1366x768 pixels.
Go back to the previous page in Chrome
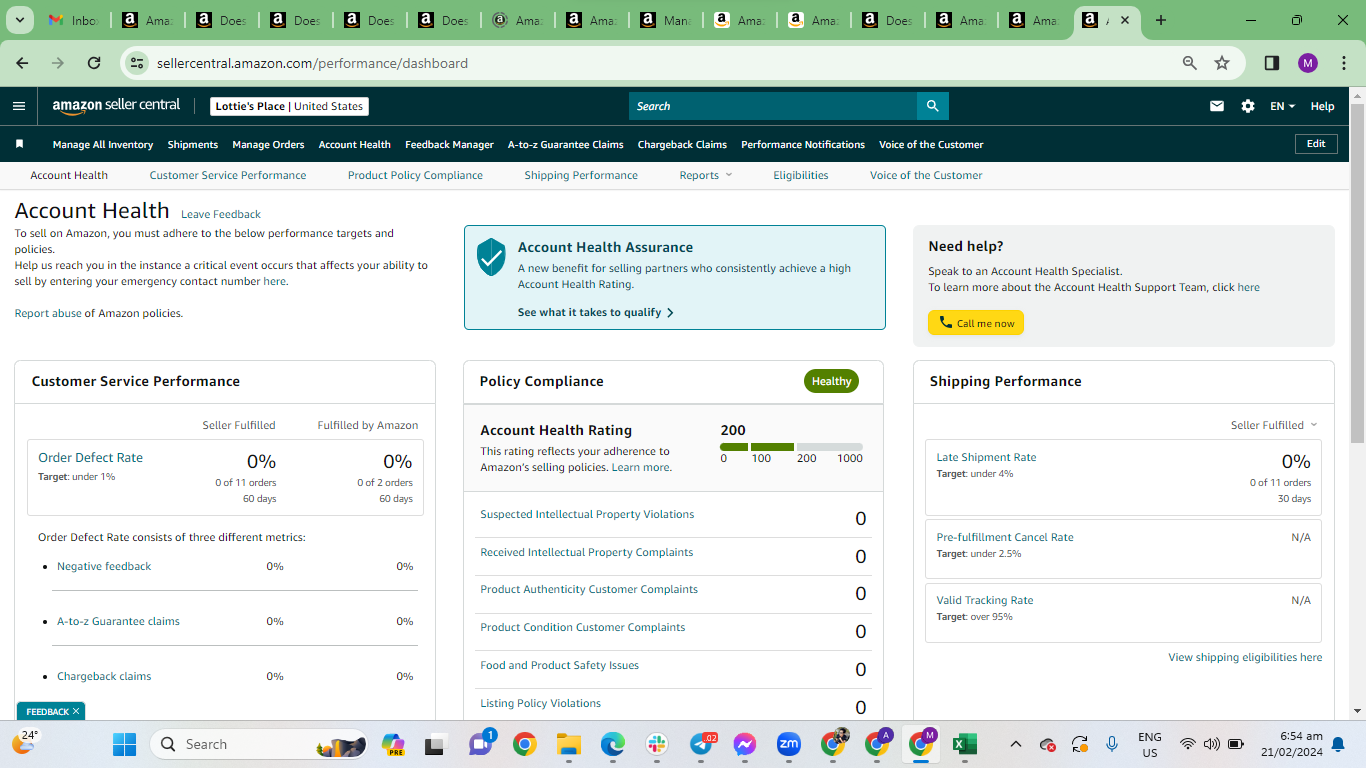coord(23,63)
